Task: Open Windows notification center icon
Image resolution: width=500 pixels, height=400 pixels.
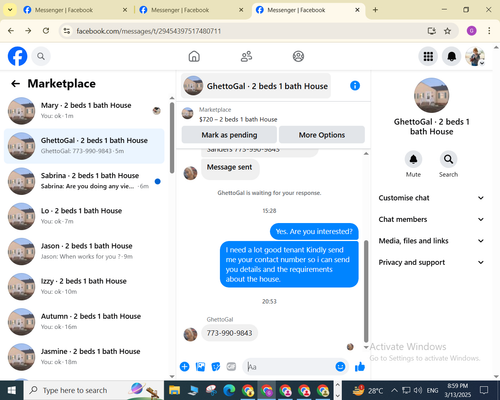Action: 484,390
